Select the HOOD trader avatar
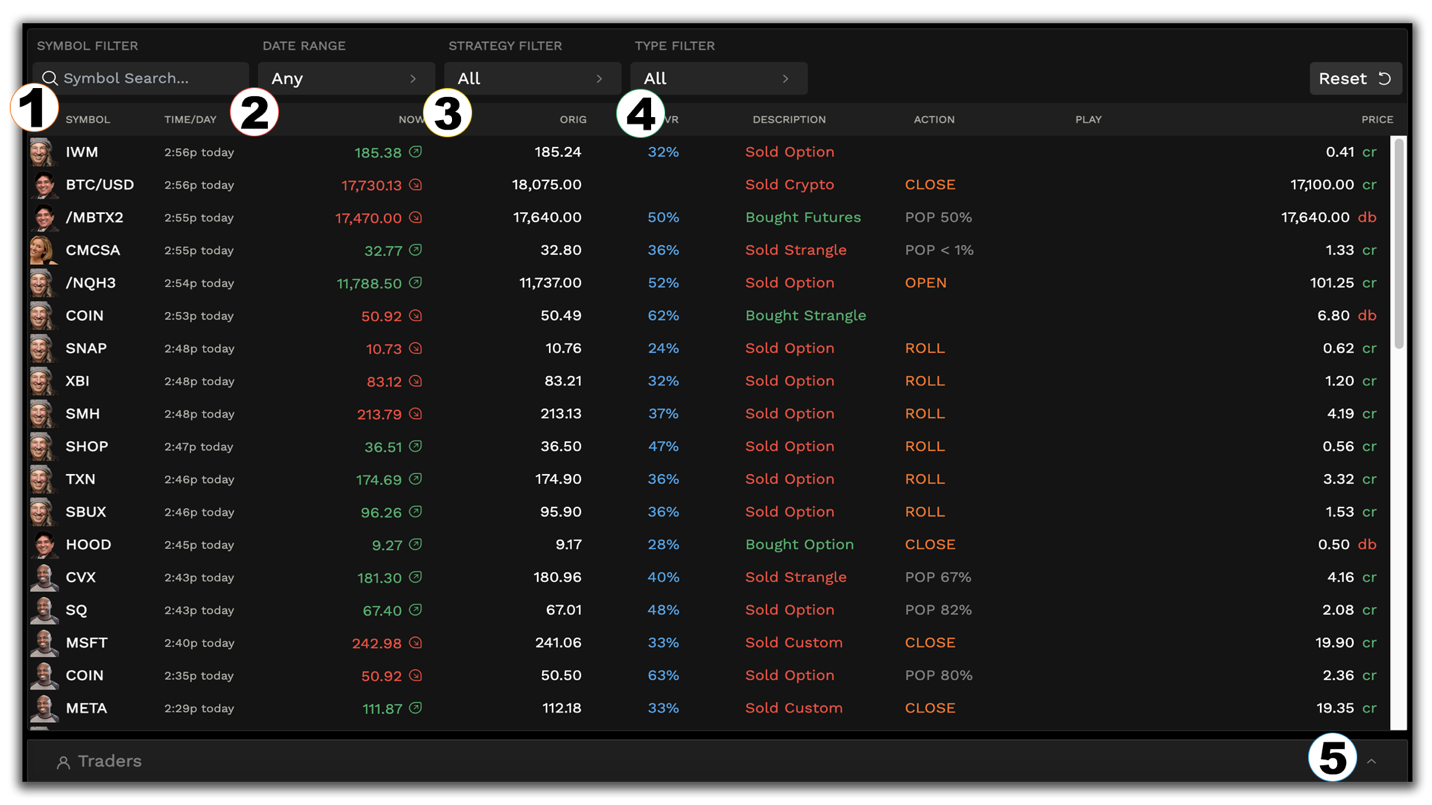This screenshot has width=1432, height=805. (x=44, y=544)
